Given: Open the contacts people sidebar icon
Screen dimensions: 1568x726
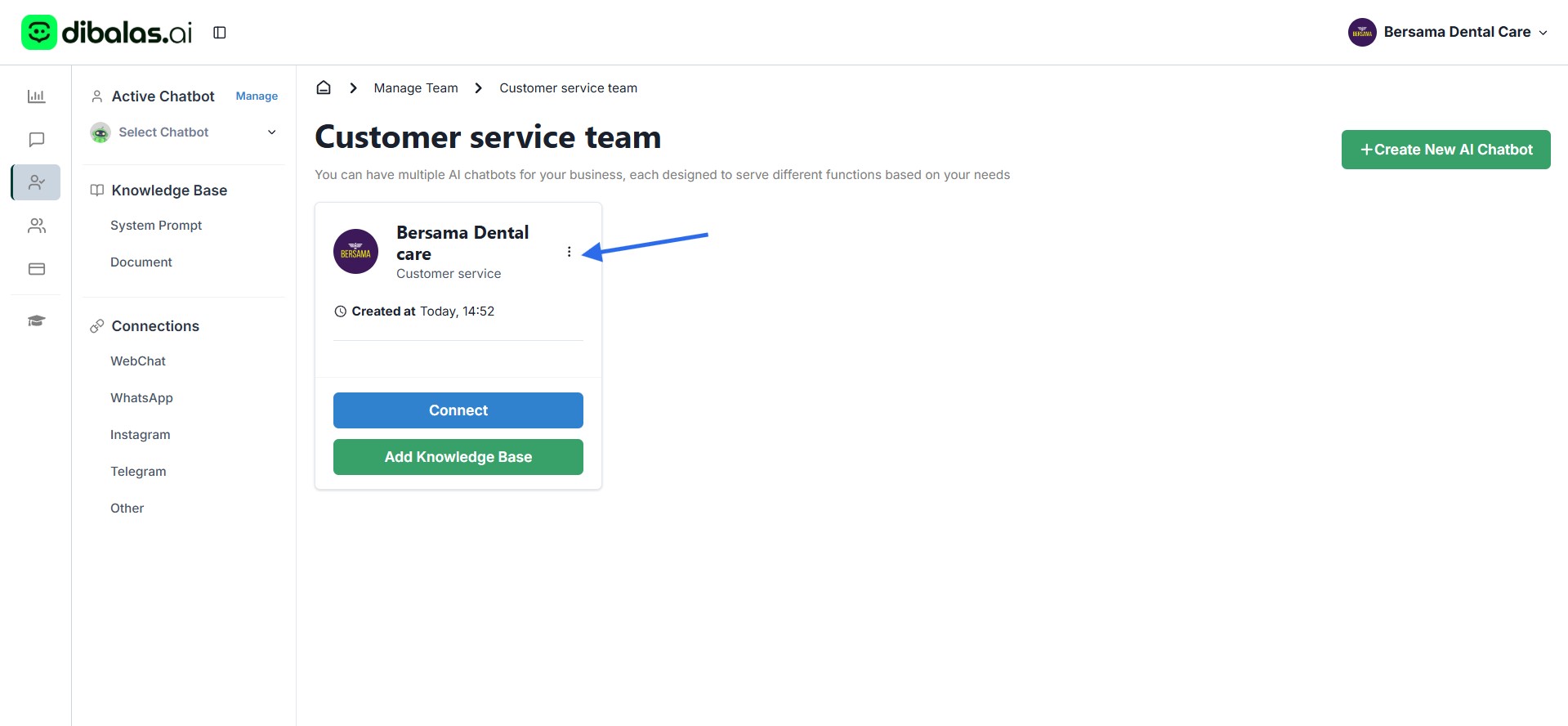Looking at the screenshot, I should pyautogui.click(x=36, y=226).
